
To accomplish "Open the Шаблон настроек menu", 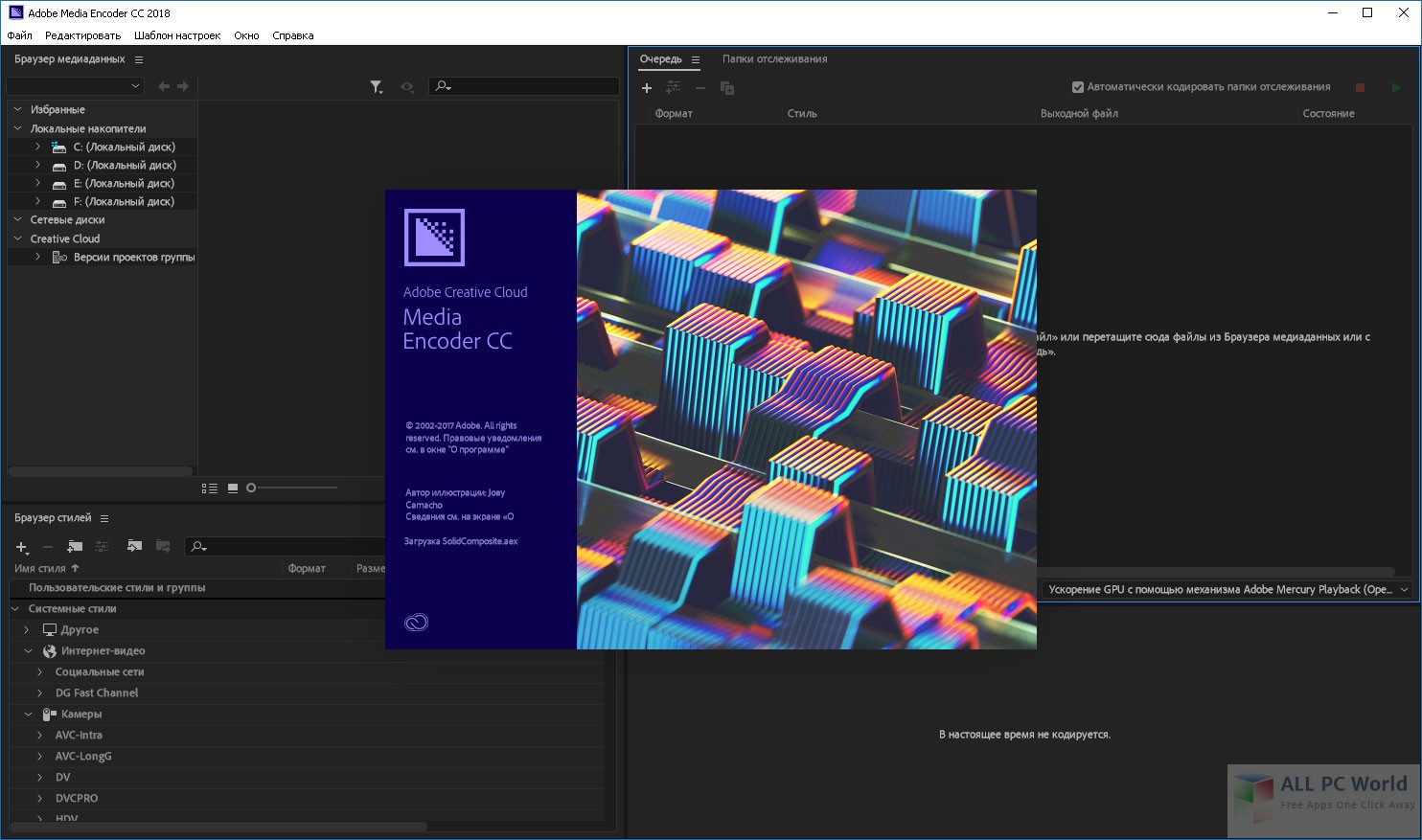I will pyautogui.click(x=177, y=35).
